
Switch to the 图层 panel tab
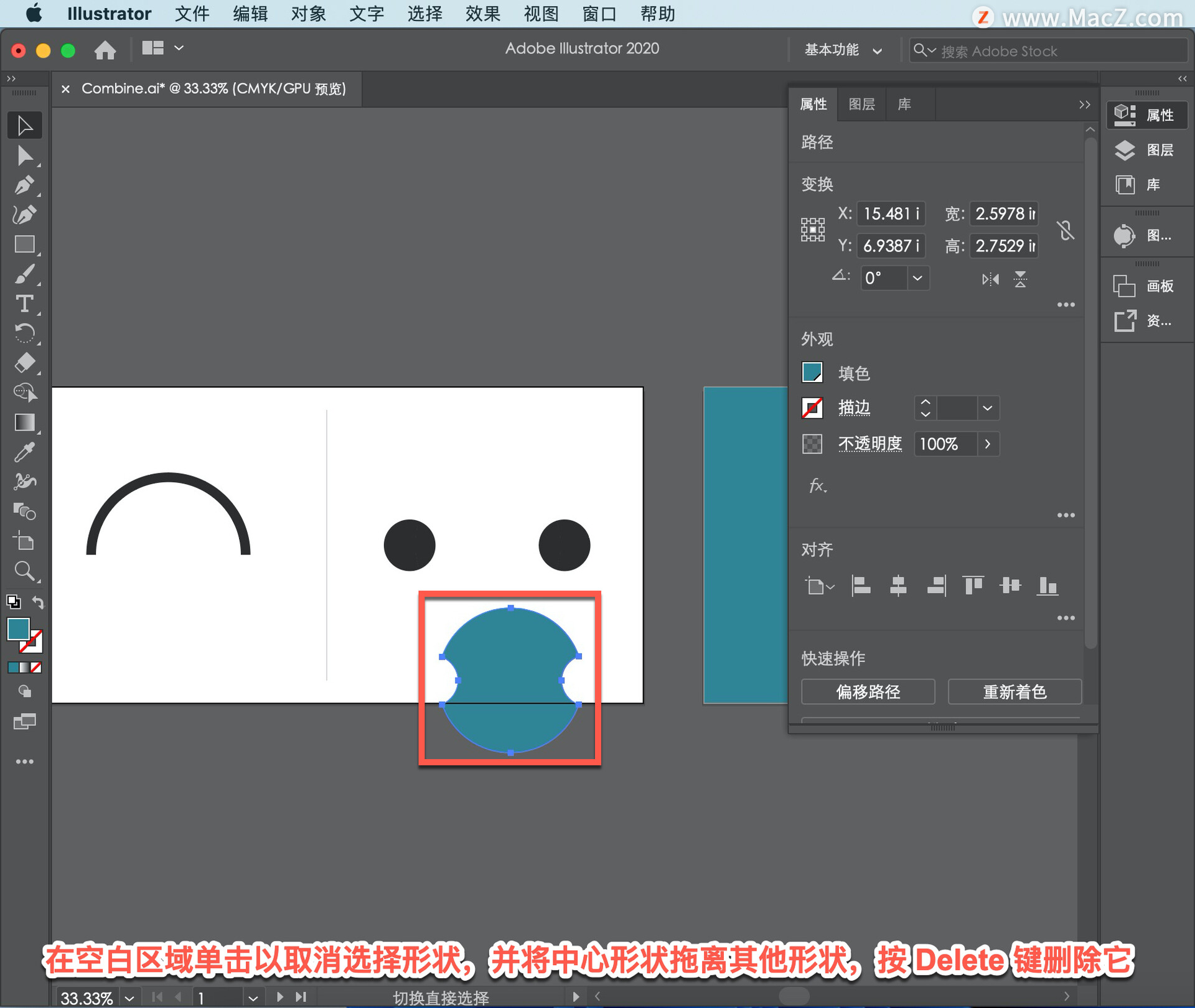click(861, 104)
